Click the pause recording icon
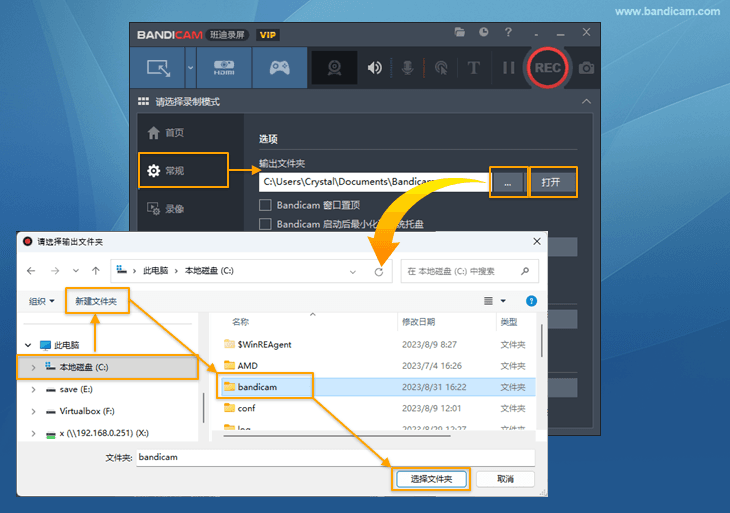The width and height of the screenshot is (730, 513). click(508, 68)
